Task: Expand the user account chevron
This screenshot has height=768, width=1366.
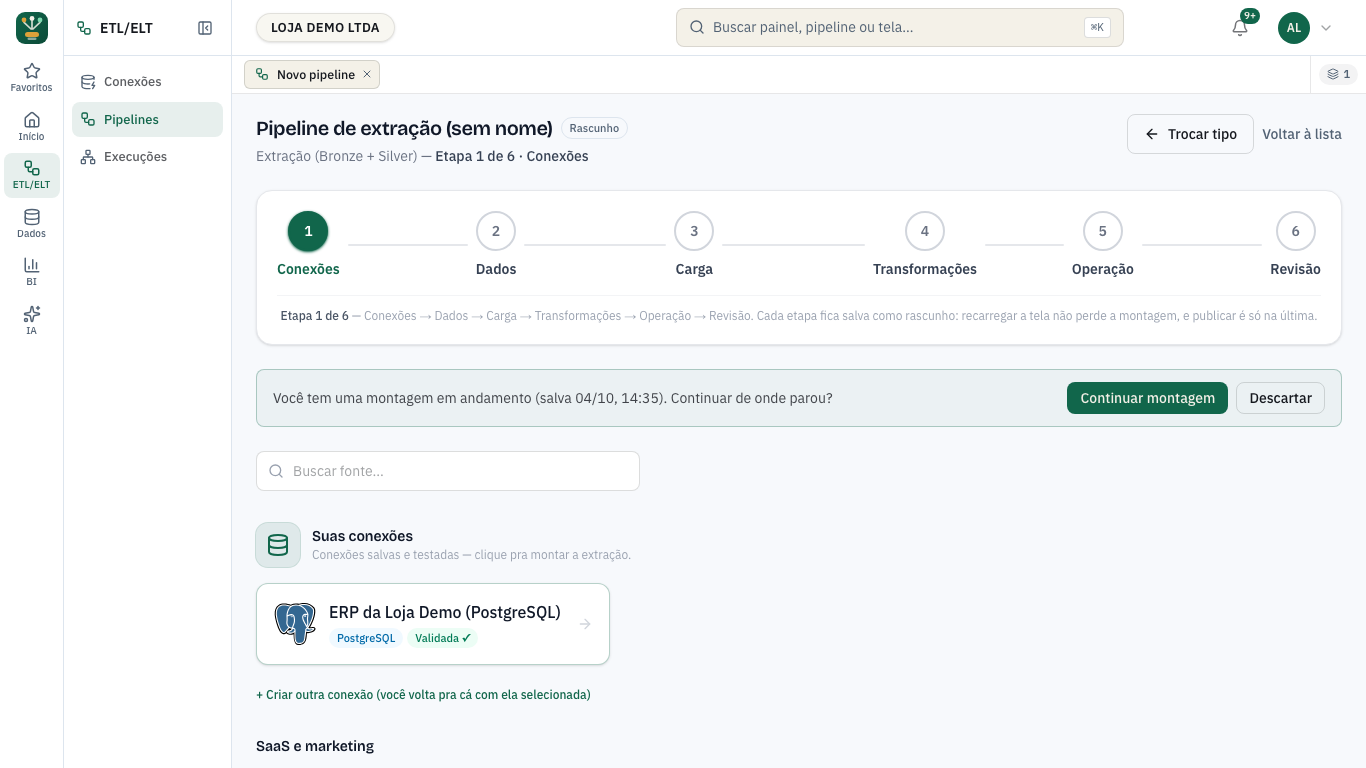Action: pyautogui.click(x=1326, y=28)
